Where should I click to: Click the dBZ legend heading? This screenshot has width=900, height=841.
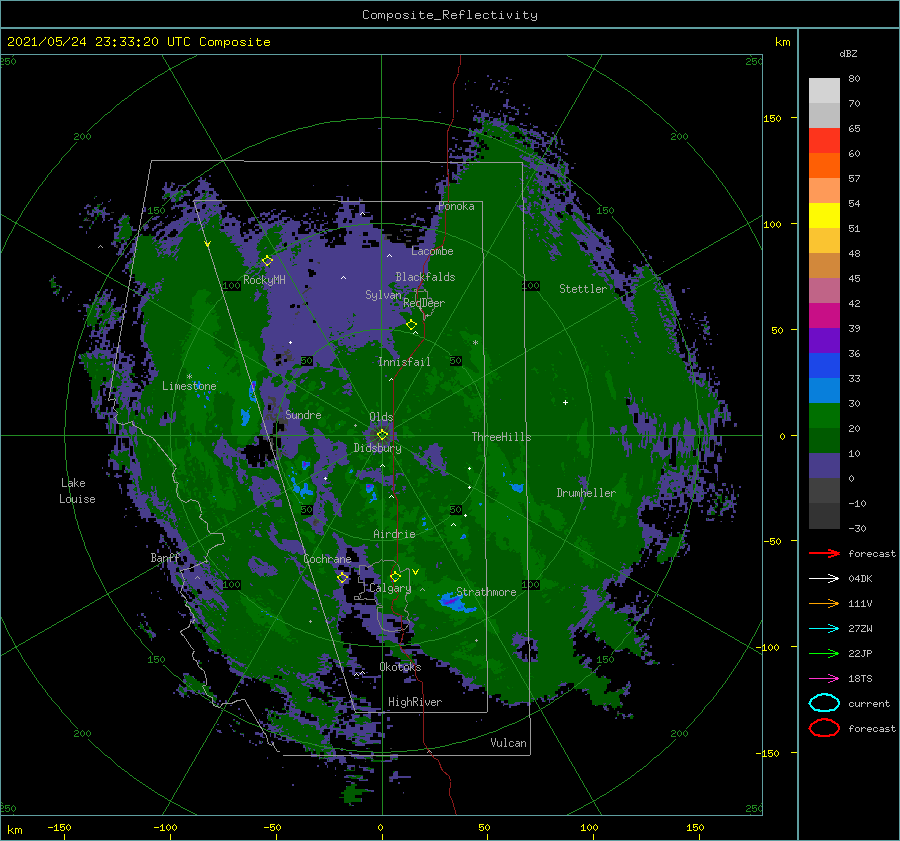[848, 53]
